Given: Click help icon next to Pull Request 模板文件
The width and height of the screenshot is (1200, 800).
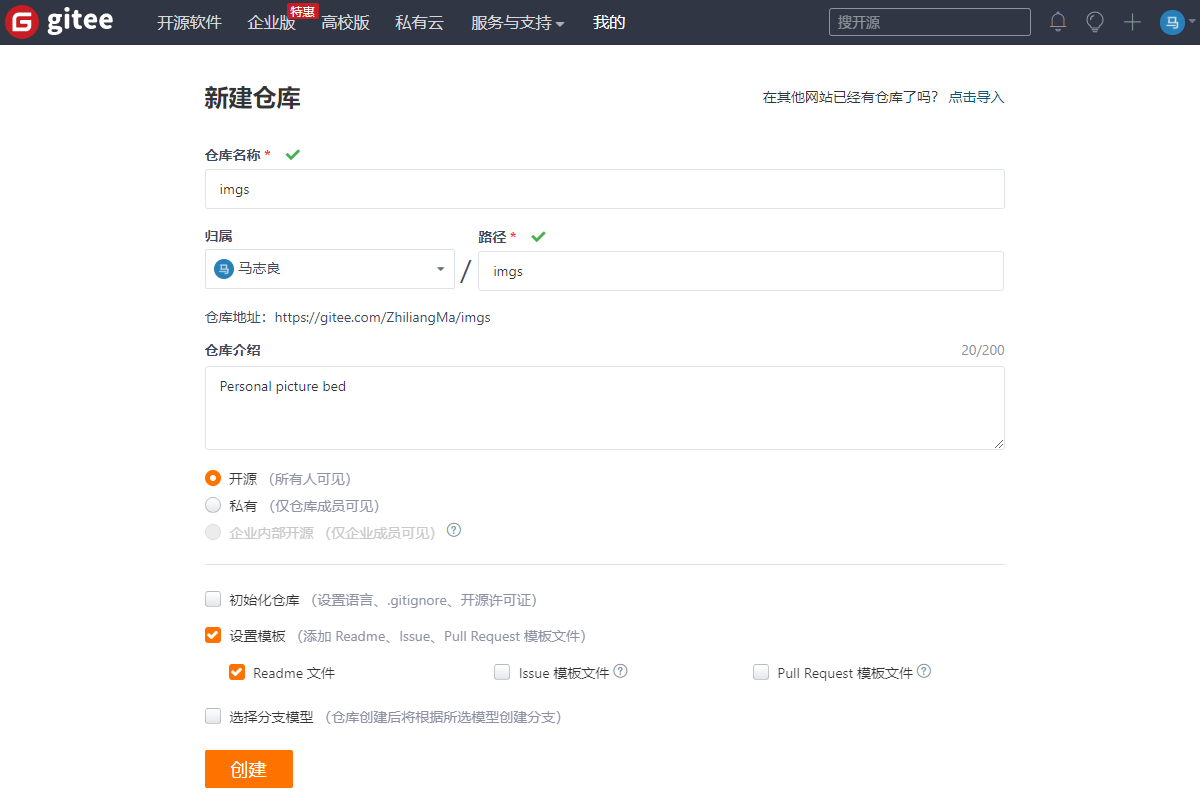Looking at the screenshot, I should (925, 671).
